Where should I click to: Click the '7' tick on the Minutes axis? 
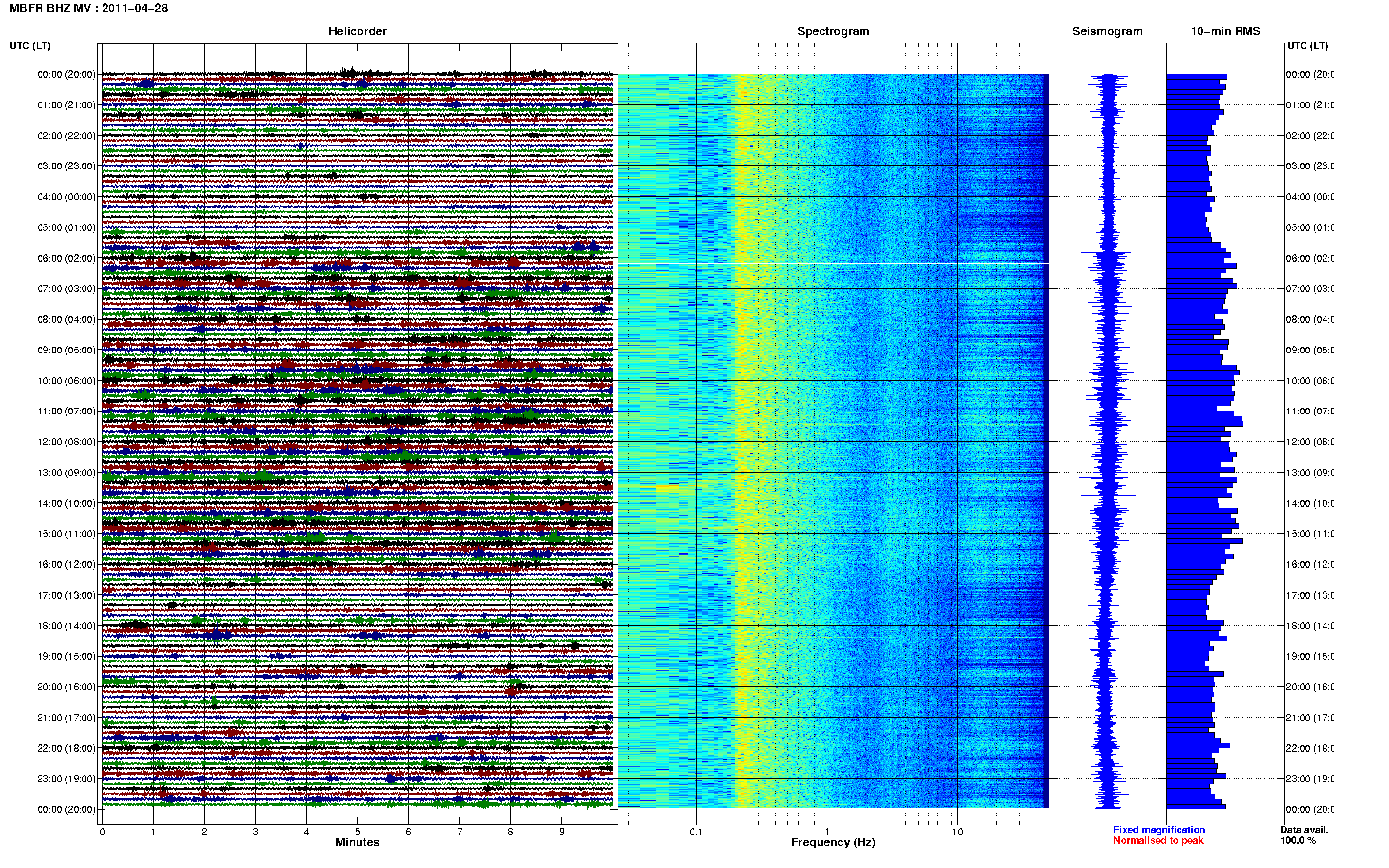click(x=460, y=832)
